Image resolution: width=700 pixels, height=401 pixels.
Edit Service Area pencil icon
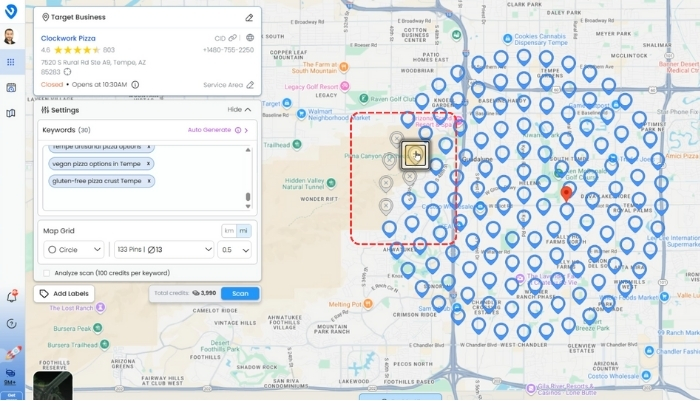click(x=250, y=85)
